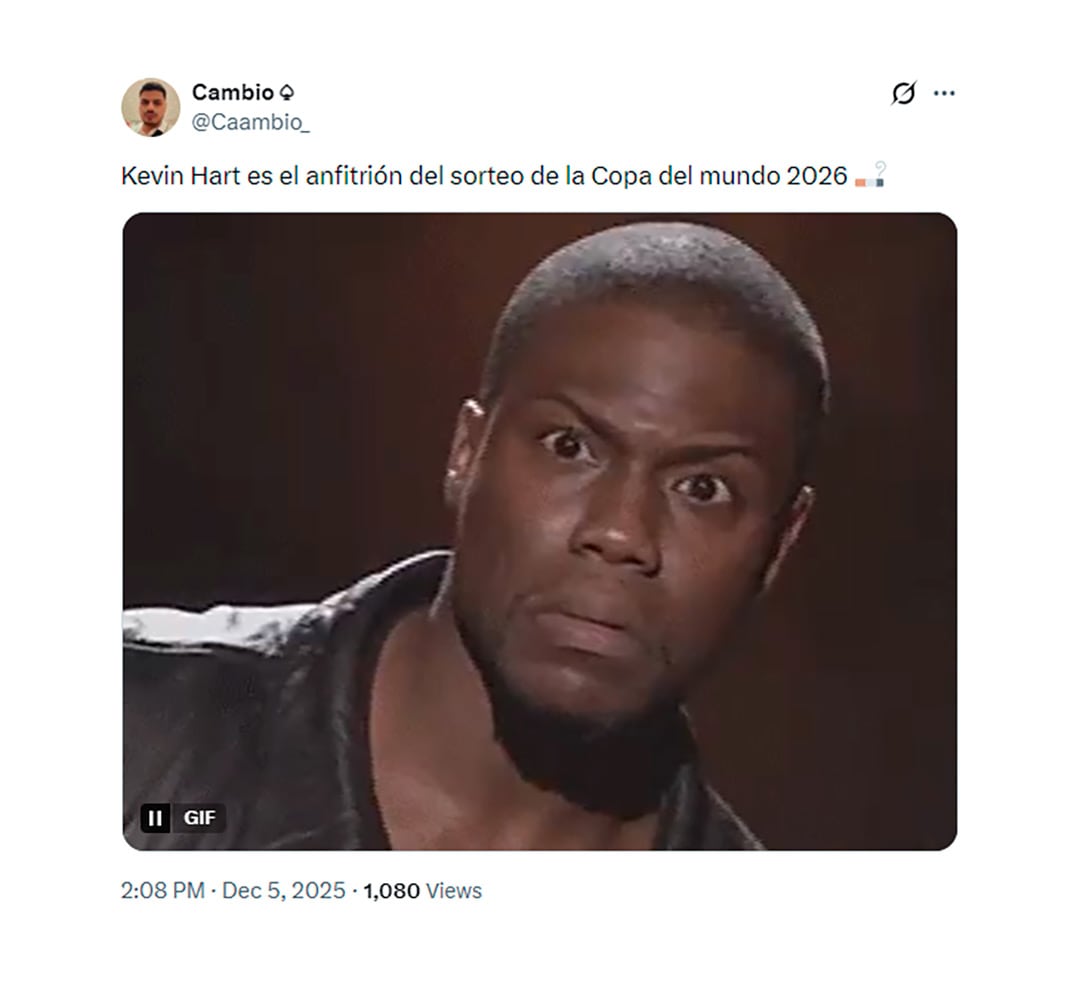Click the spade symbol beside Cambio
1080x984 pixels.
click(x=287, y=92)
